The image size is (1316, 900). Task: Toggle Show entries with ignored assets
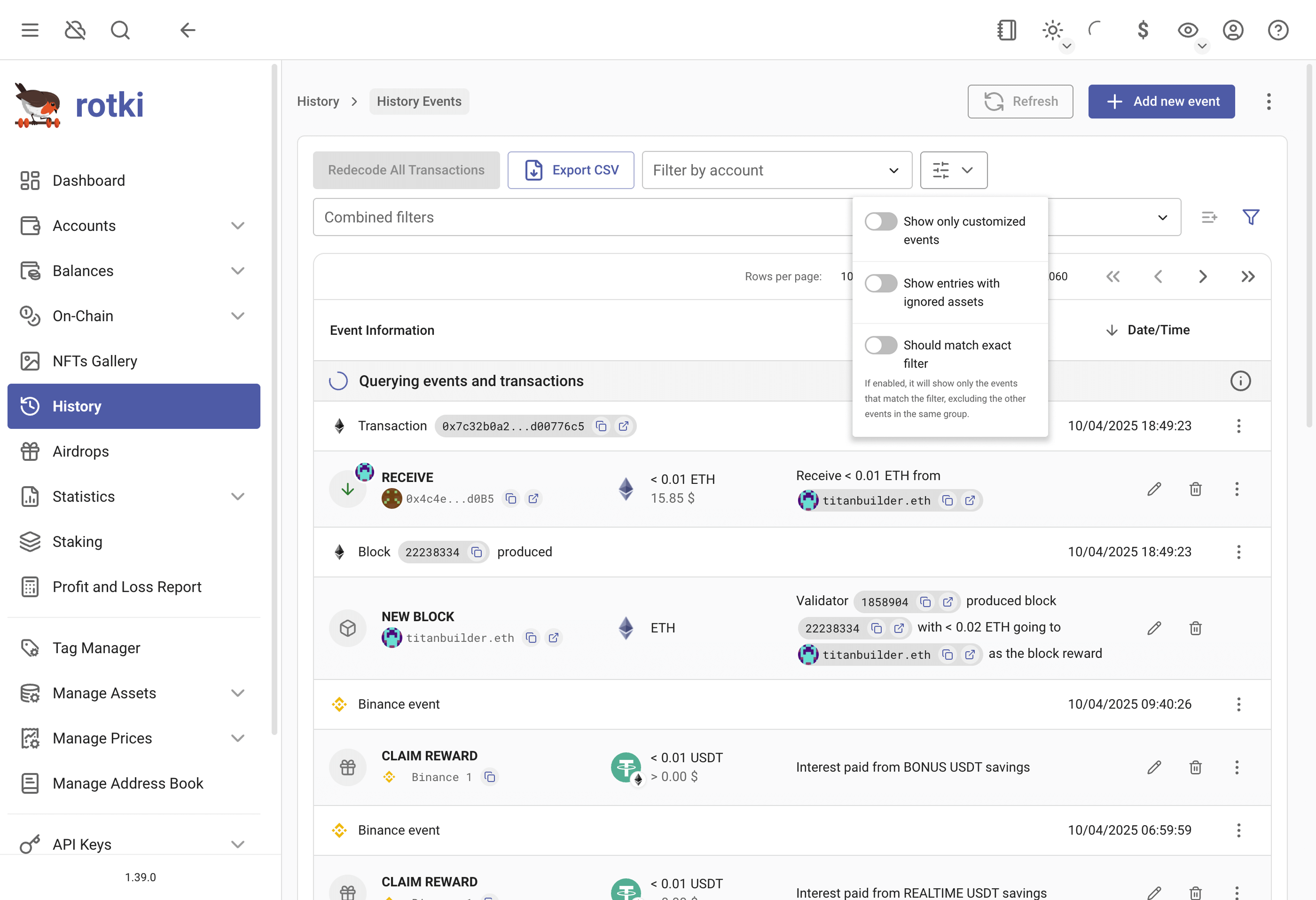(880, 283)
